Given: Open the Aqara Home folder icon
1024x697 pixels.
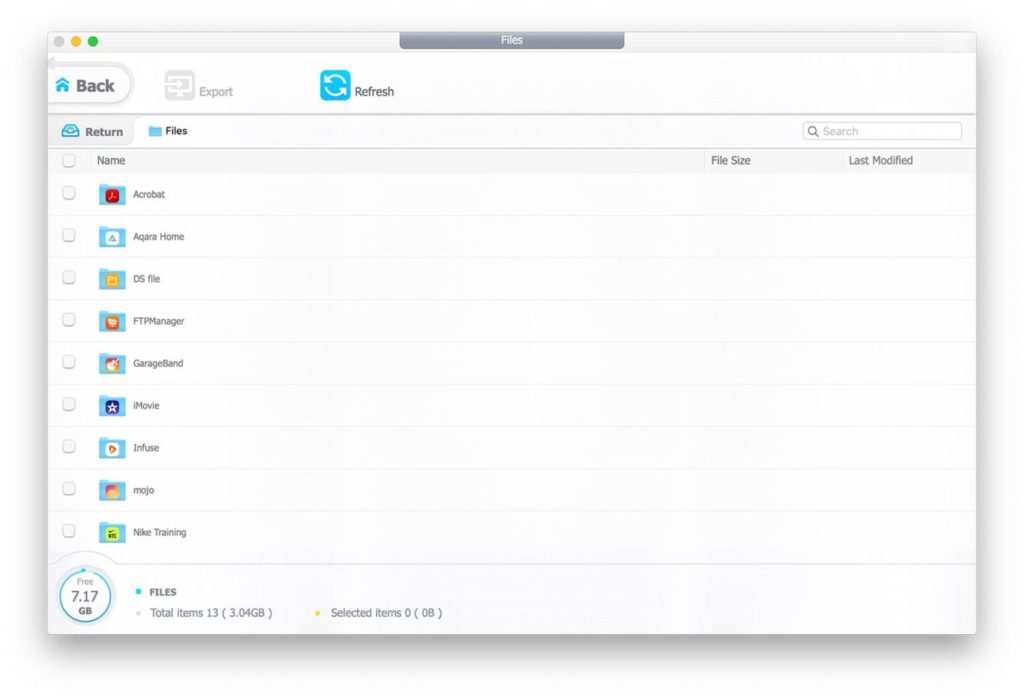Looking at the screenshot, I should [112, 237].
